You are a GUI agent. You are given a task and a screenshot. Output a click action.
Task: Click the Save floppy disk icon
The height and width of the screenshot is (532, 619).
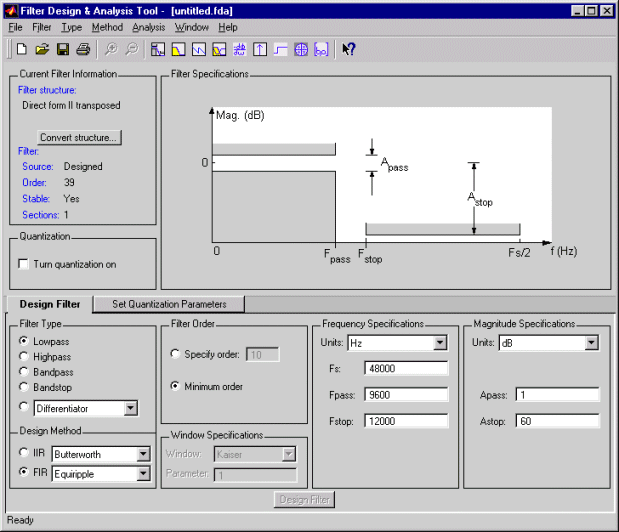[x=62, y=48]
